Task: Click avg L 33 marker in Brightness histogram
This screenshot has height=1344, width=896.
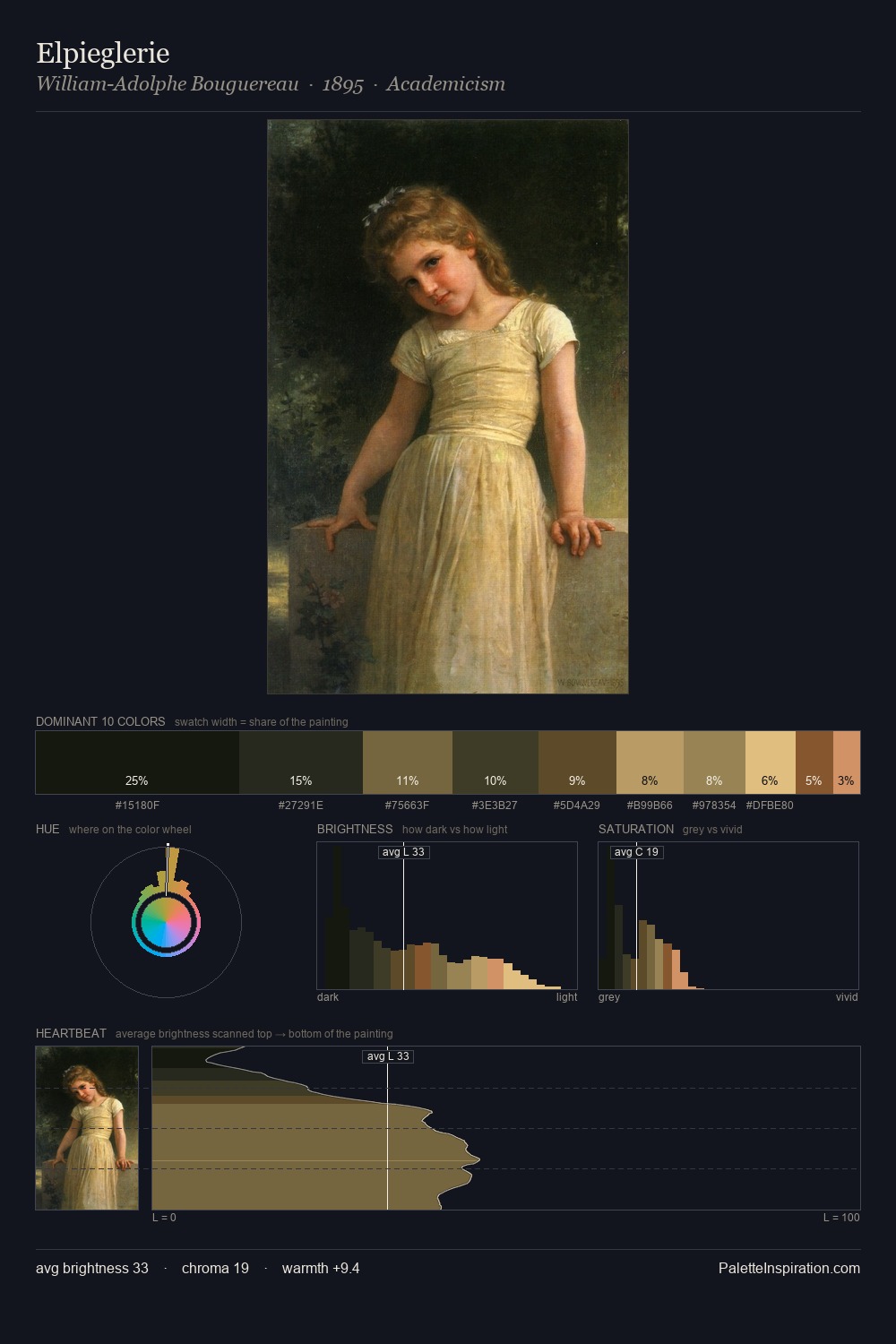Action: click(403, 852)
